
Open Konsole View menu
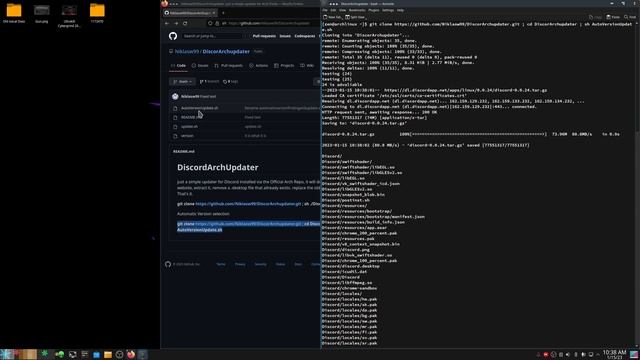coord(342,10)
